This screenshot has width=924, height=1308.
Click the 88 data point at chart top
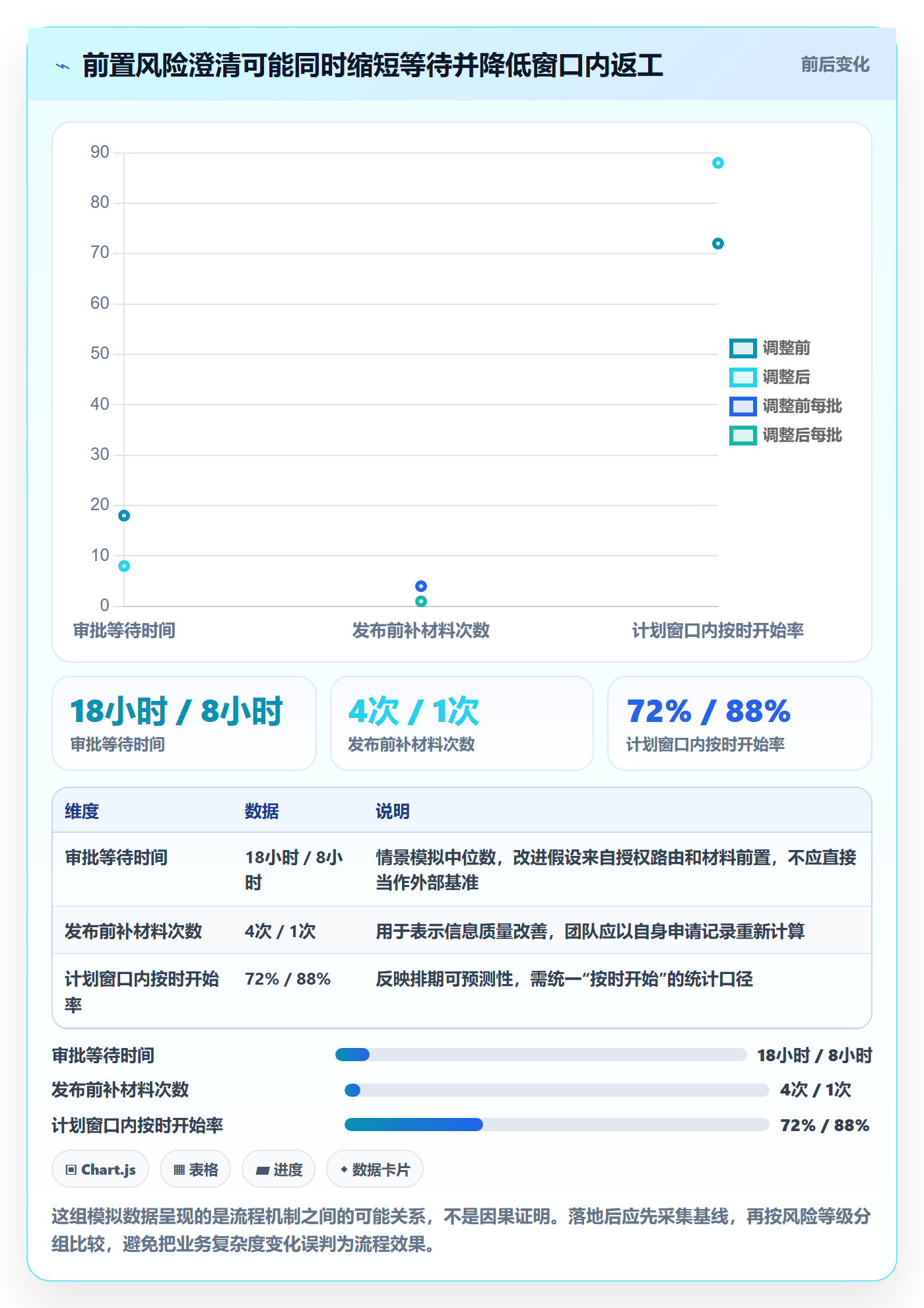click(x=718, y=163)
